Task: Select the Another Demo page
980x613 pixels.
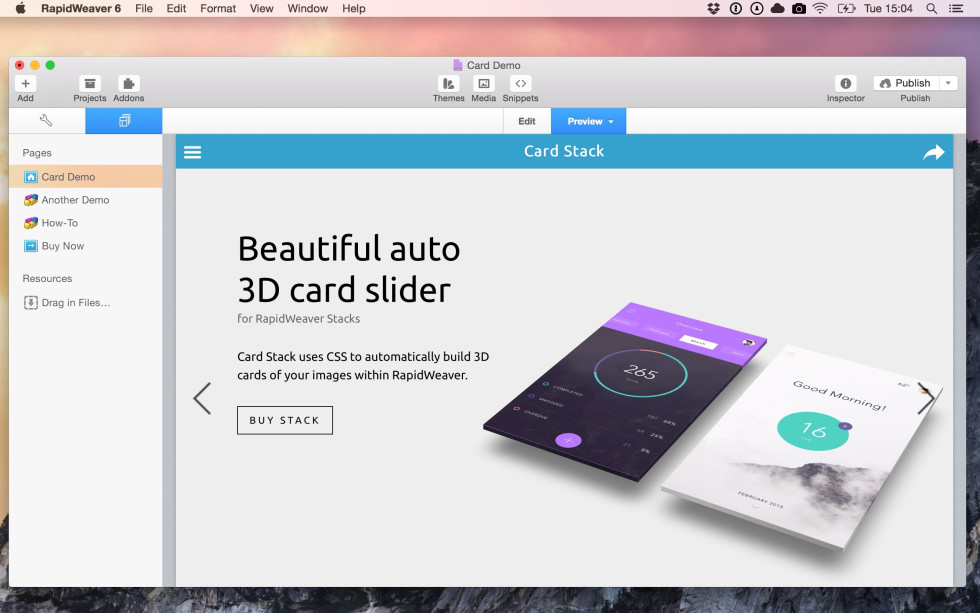Action: pyautogui.click(x=86, y=200)
